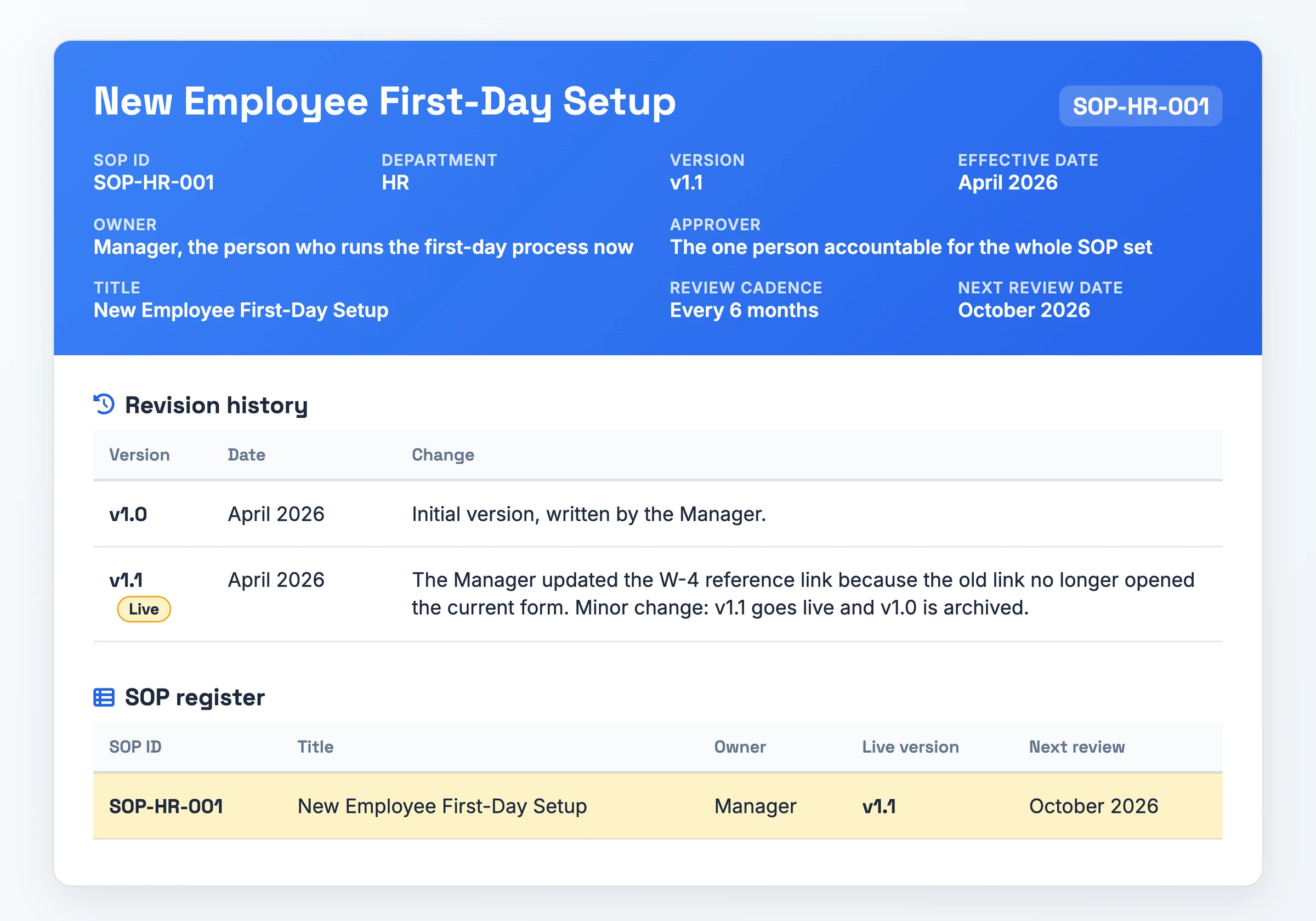Click the EFFECTIVE DATE field label

tap(1028, 160)
